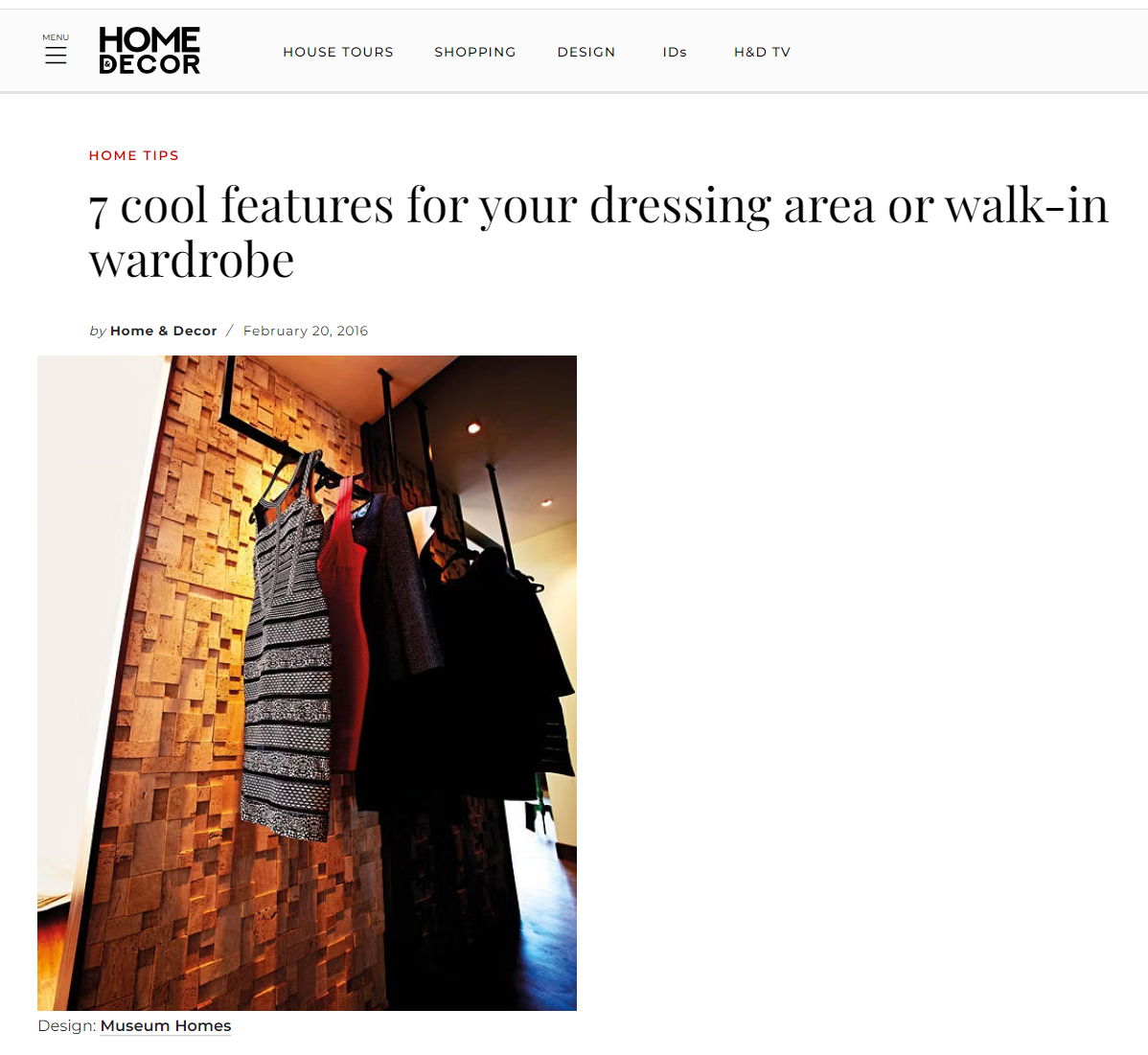Click the article headline about walk-in wardrobe

[598, 232]
